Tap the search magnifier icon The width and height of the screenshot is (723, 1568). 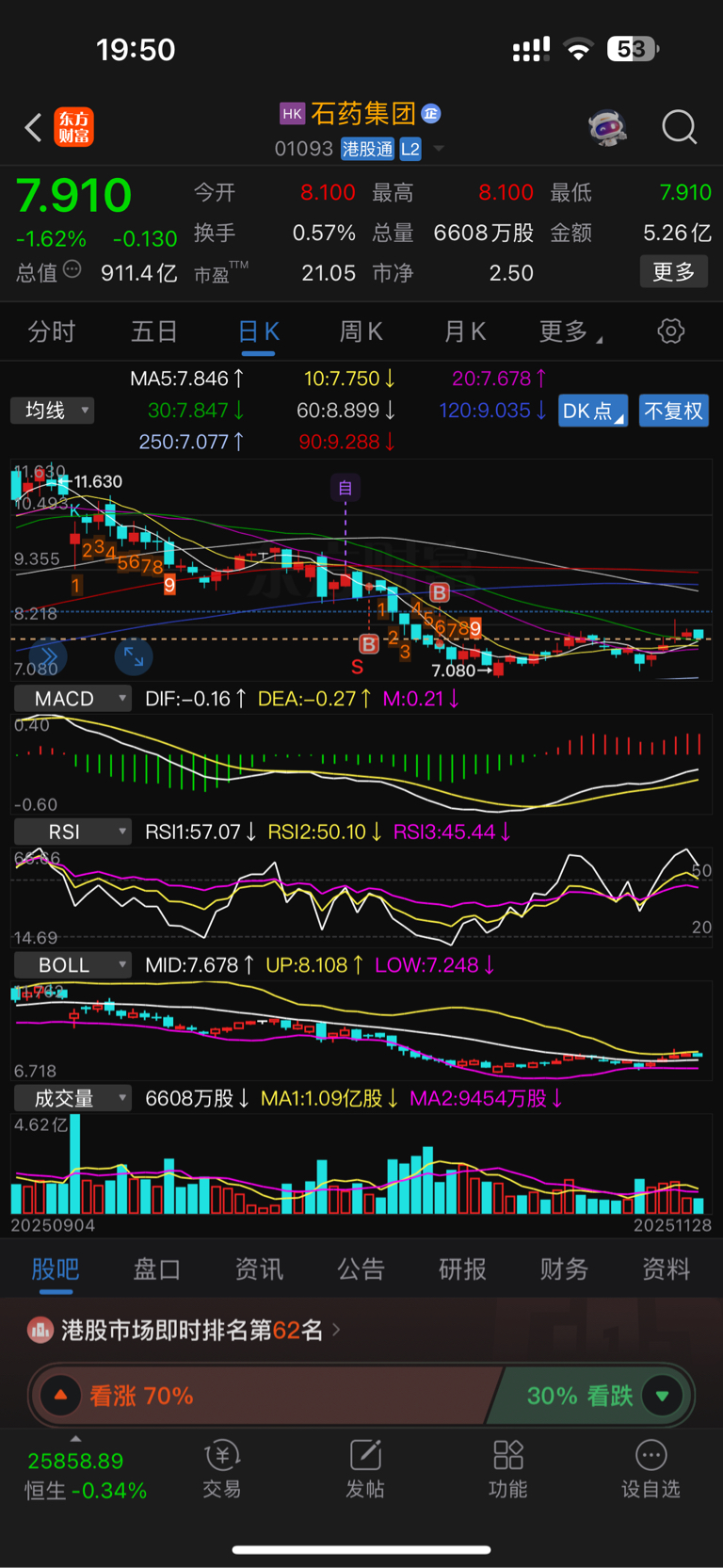(679, 127)
